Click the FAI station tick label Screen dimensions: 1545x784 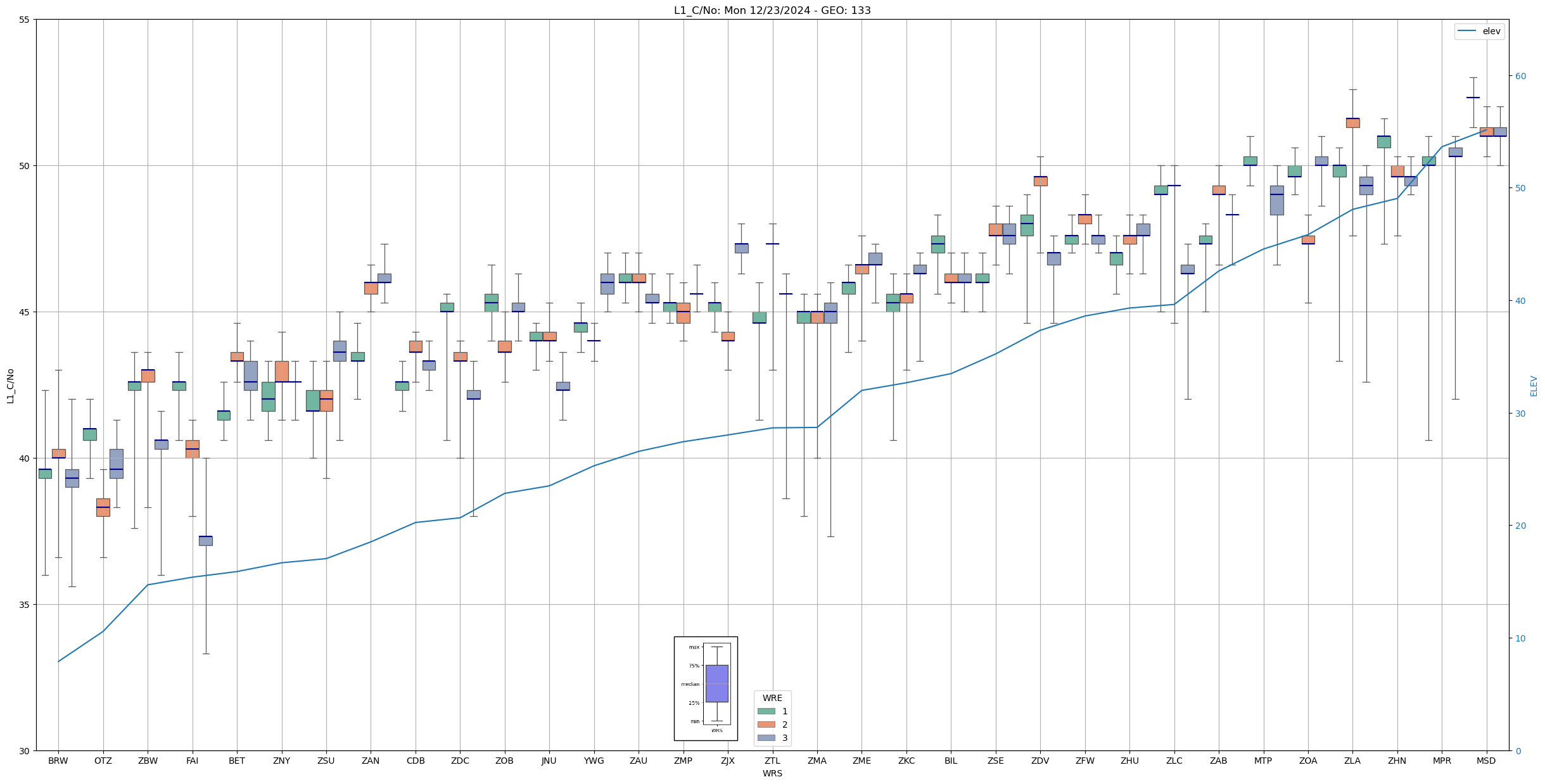[x=192, y=761]
